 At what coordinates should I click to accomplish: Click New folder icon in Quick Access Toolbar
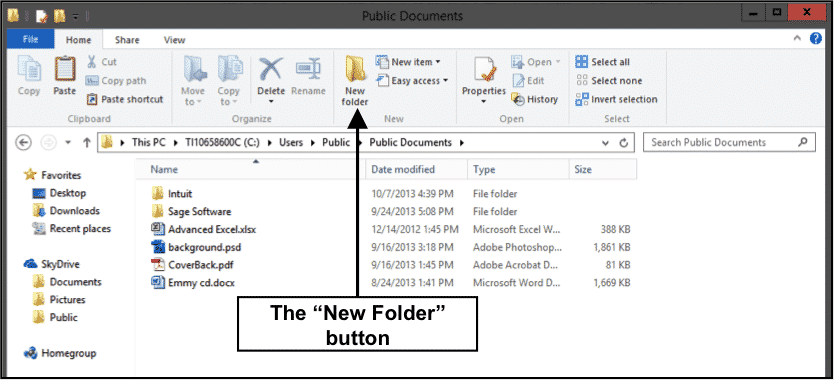coord(59,16)
